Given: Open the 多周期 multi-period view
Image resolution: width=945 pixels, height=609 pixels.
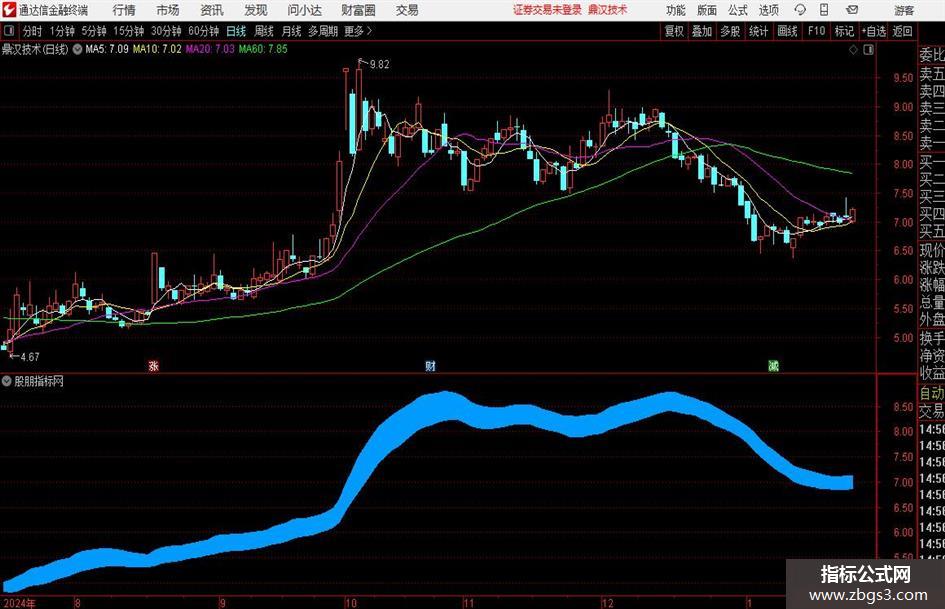Looking at the screenshot, I should point(322,31).
